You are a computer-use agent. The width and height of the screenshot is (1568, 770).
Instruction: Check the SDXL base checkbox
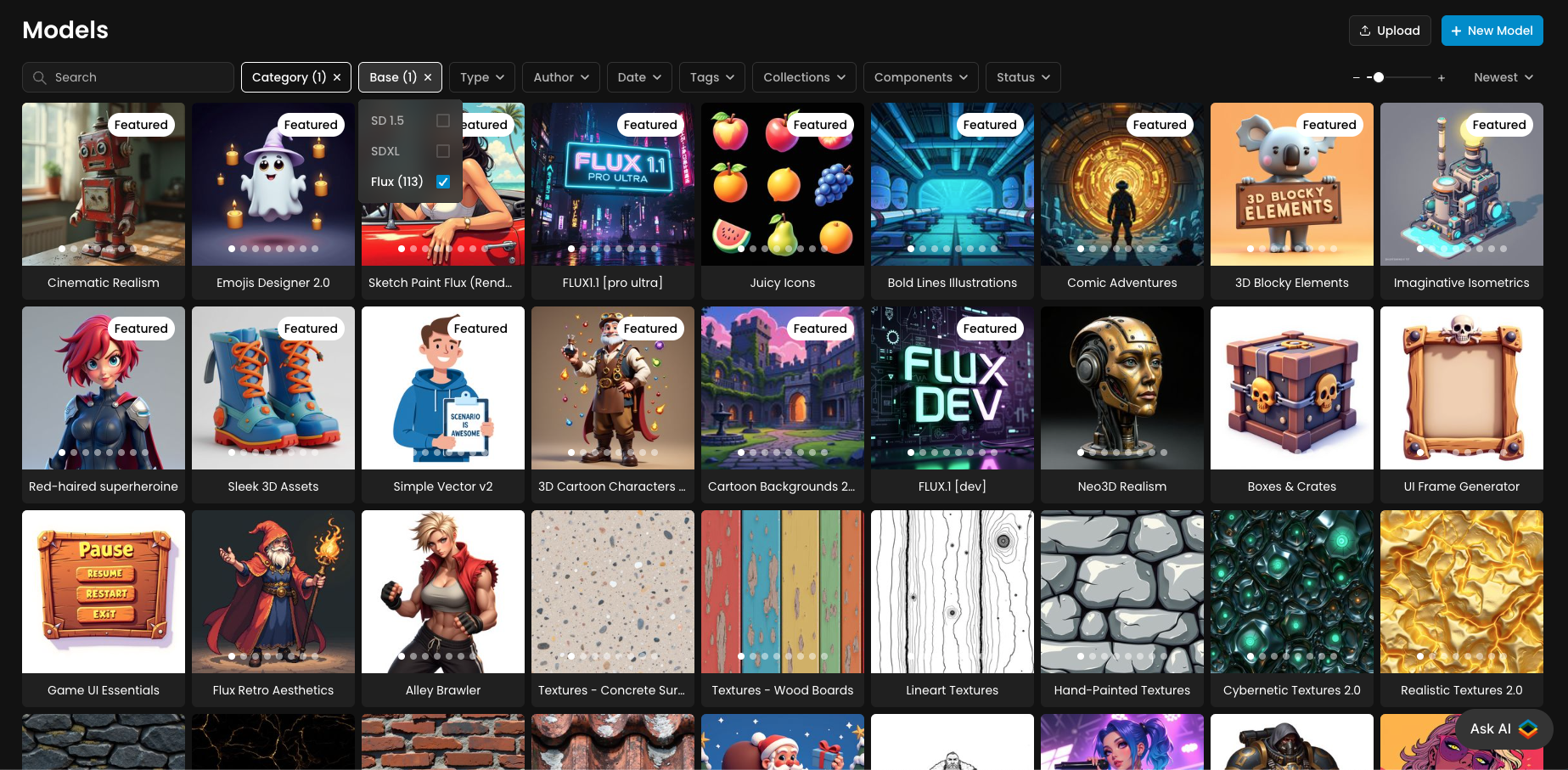pos(442,151)
